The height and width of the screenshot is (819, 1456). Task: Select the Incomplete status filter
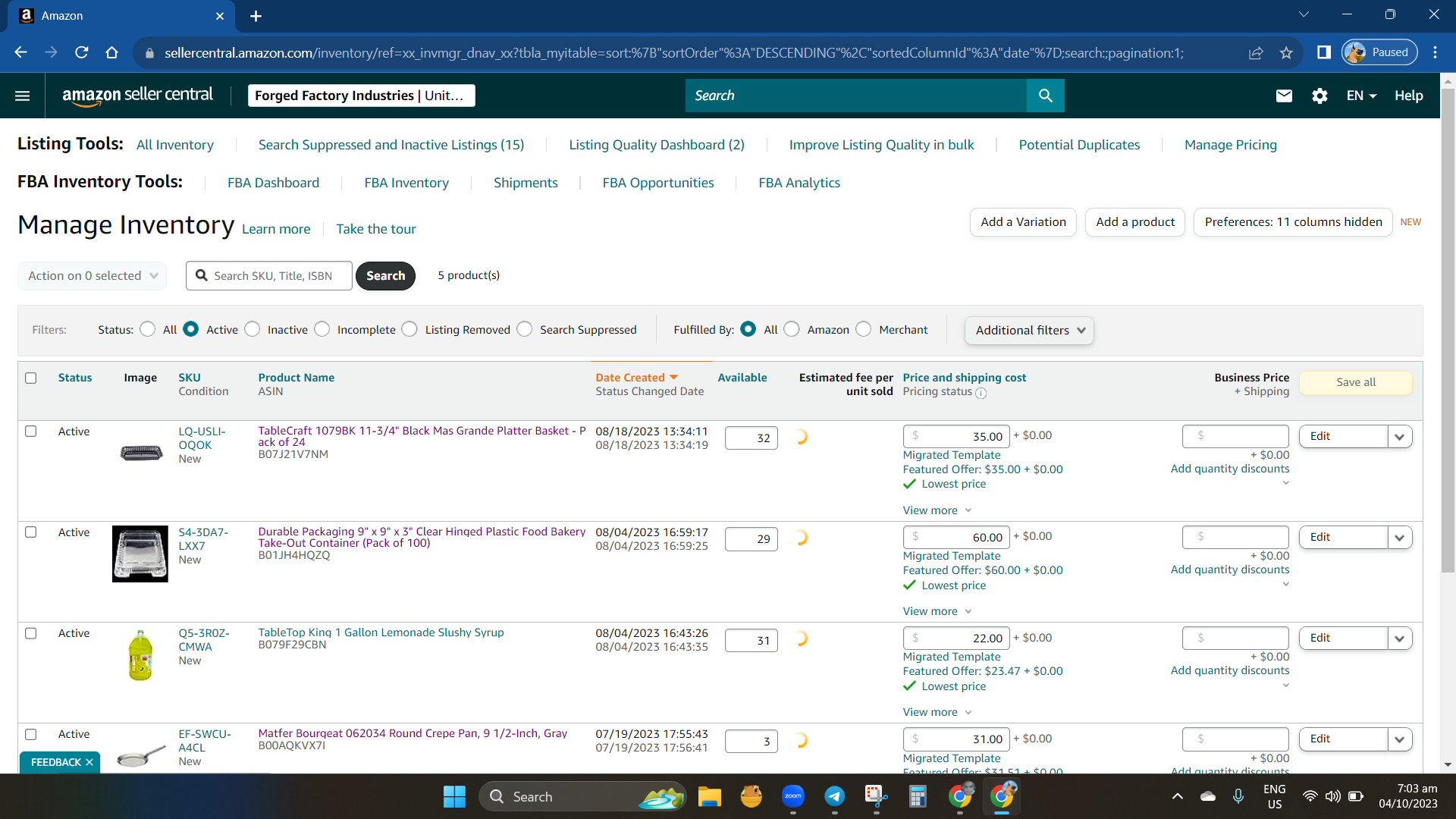pos(322,329)
